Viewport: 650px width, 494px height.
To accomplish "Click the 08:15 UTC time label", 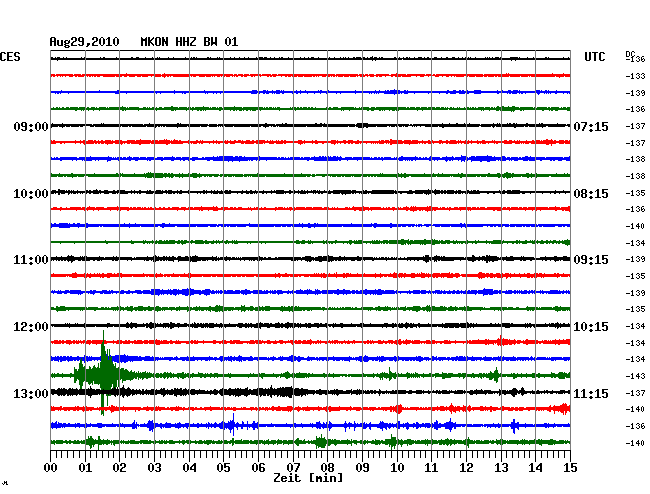I will [591, 194].
